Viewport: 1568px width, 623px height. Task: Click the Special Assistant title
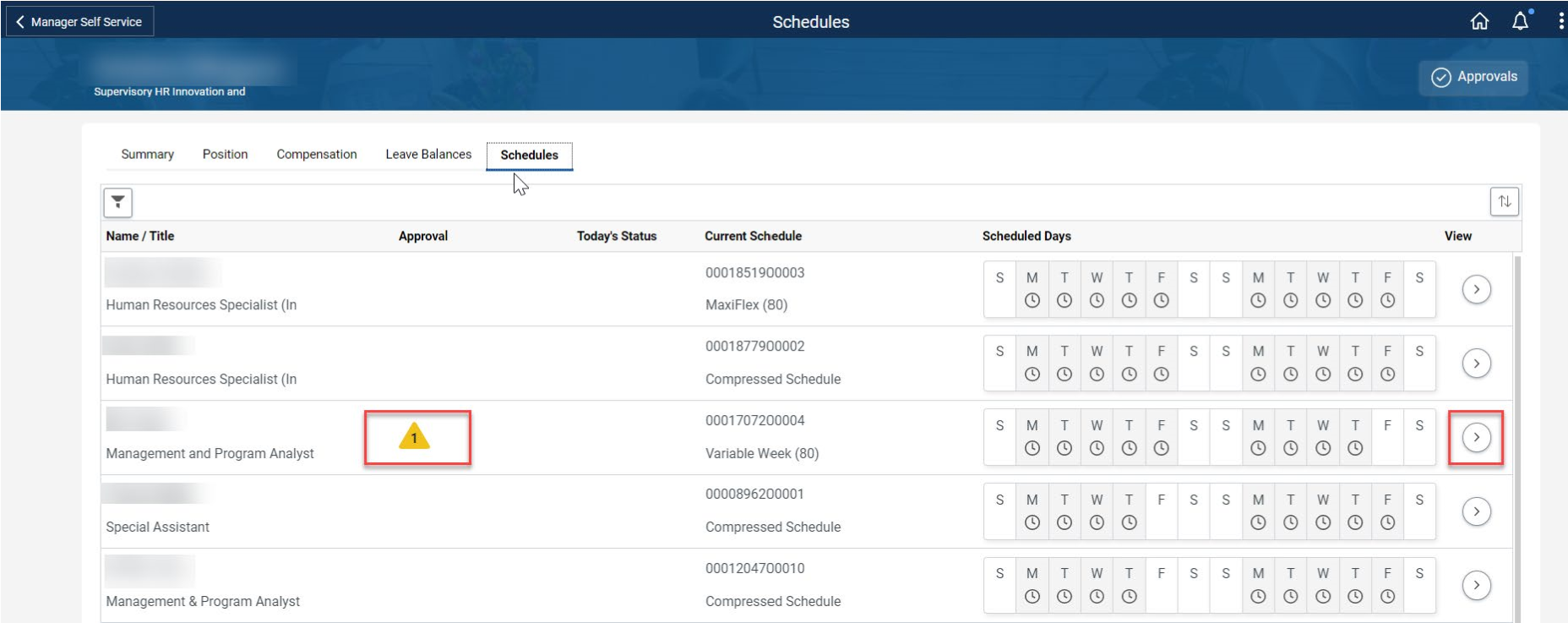[157, 527]
